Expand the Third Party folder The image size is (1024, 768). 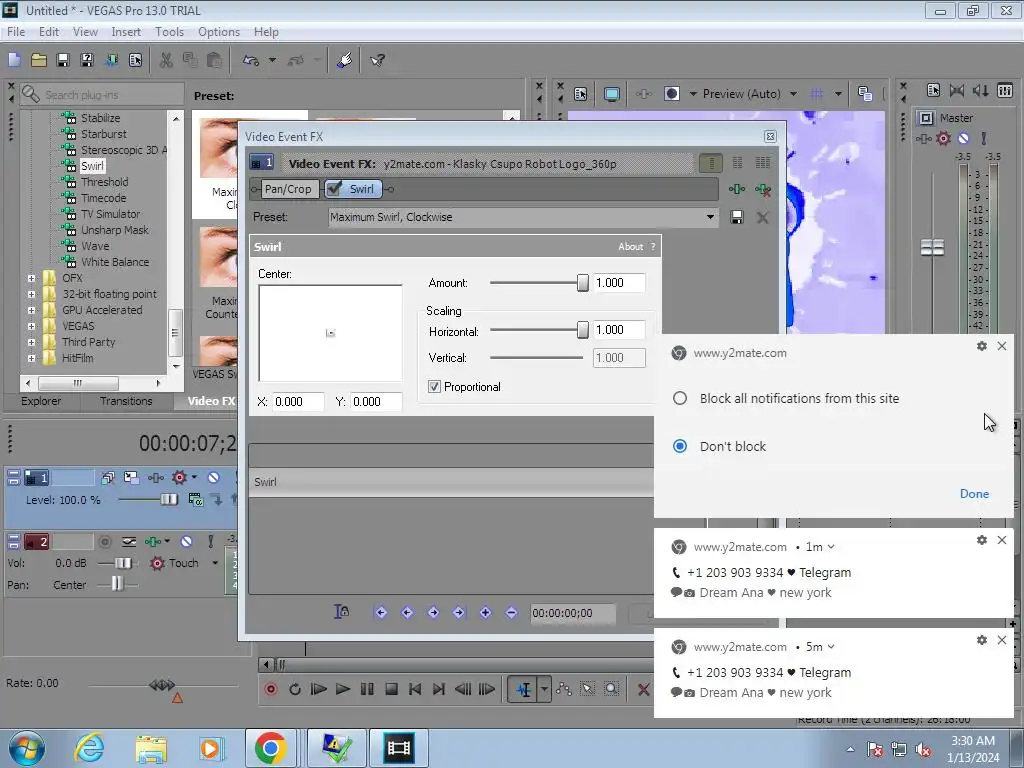(31, 342)
